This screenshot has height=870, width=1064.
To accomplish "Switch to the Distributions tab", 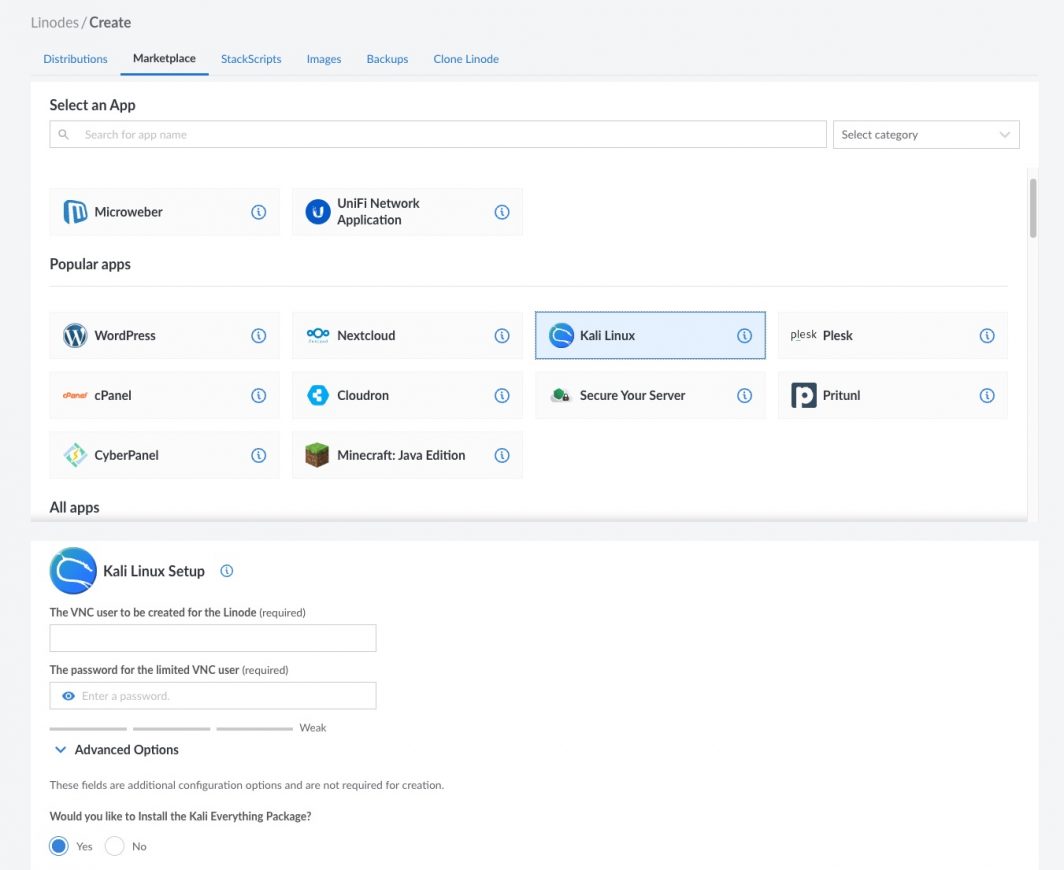I will 75,59.
